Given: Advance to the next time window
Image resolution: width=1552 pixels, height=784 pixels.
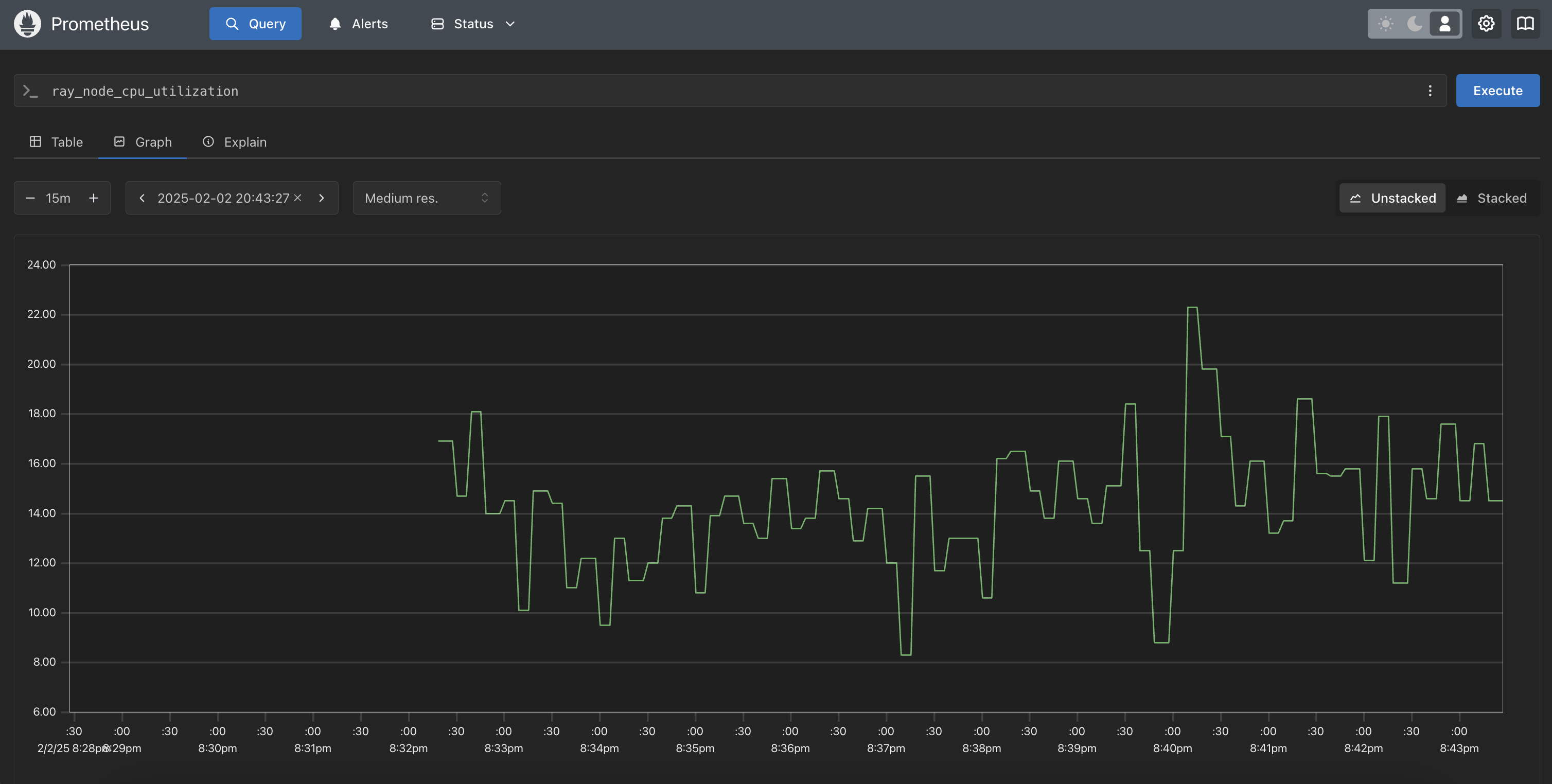Looking at the screenshot, I should click(322, 198).
